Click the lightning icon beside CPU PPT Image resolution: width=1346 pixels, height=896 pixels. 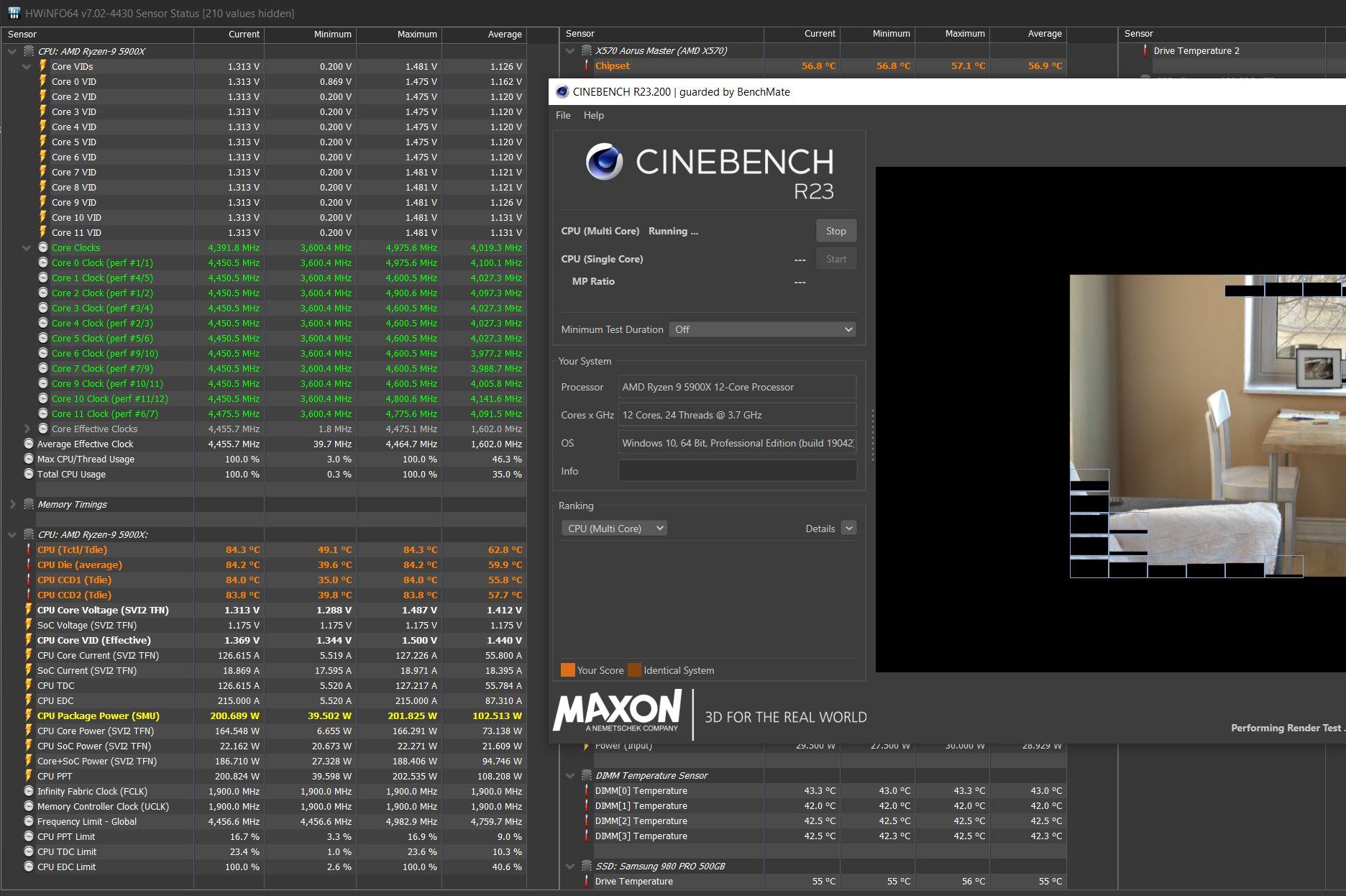29,776
